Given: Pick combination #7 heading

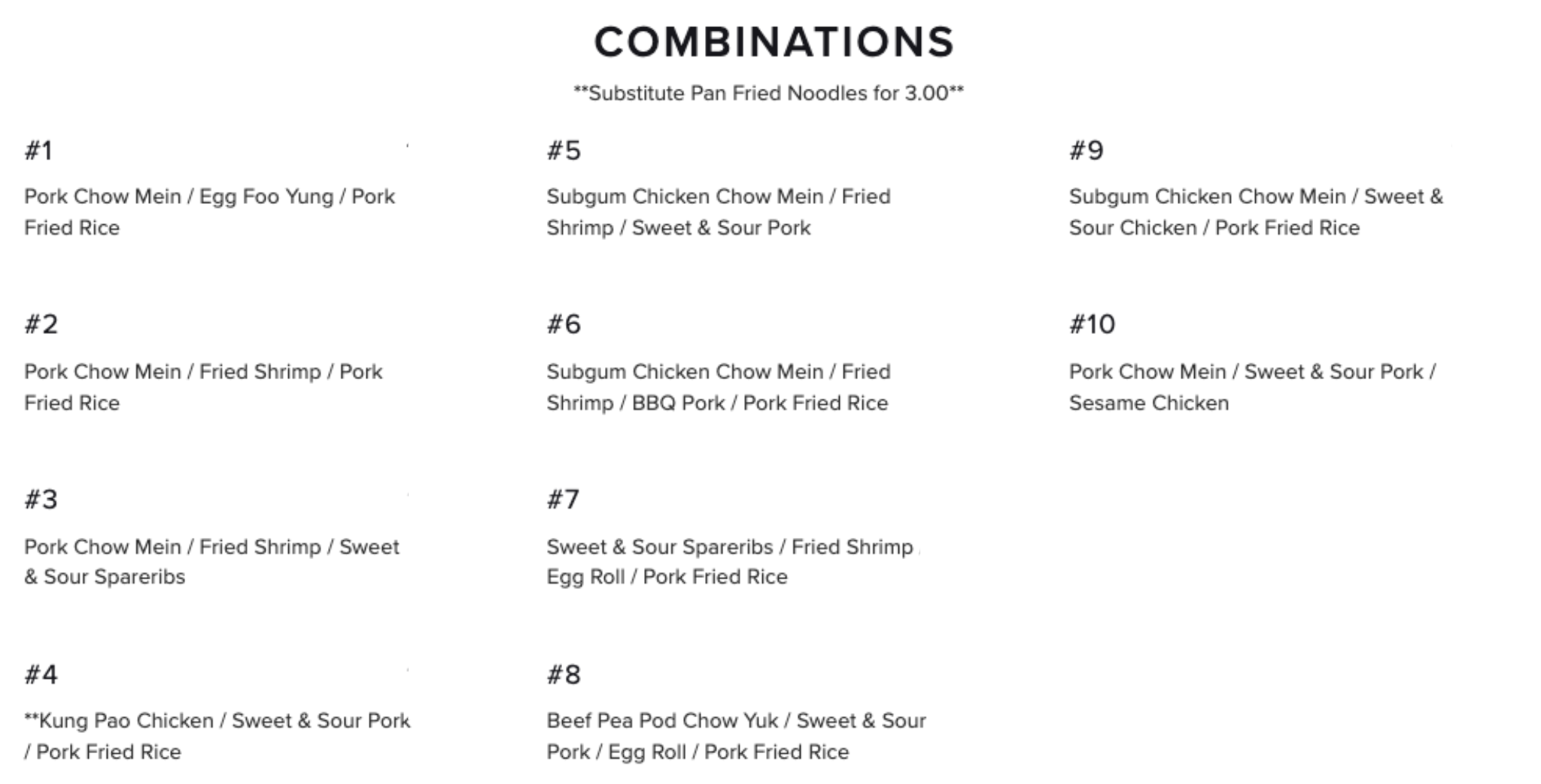Looking at the screenshot, I should tap(563, 500).
